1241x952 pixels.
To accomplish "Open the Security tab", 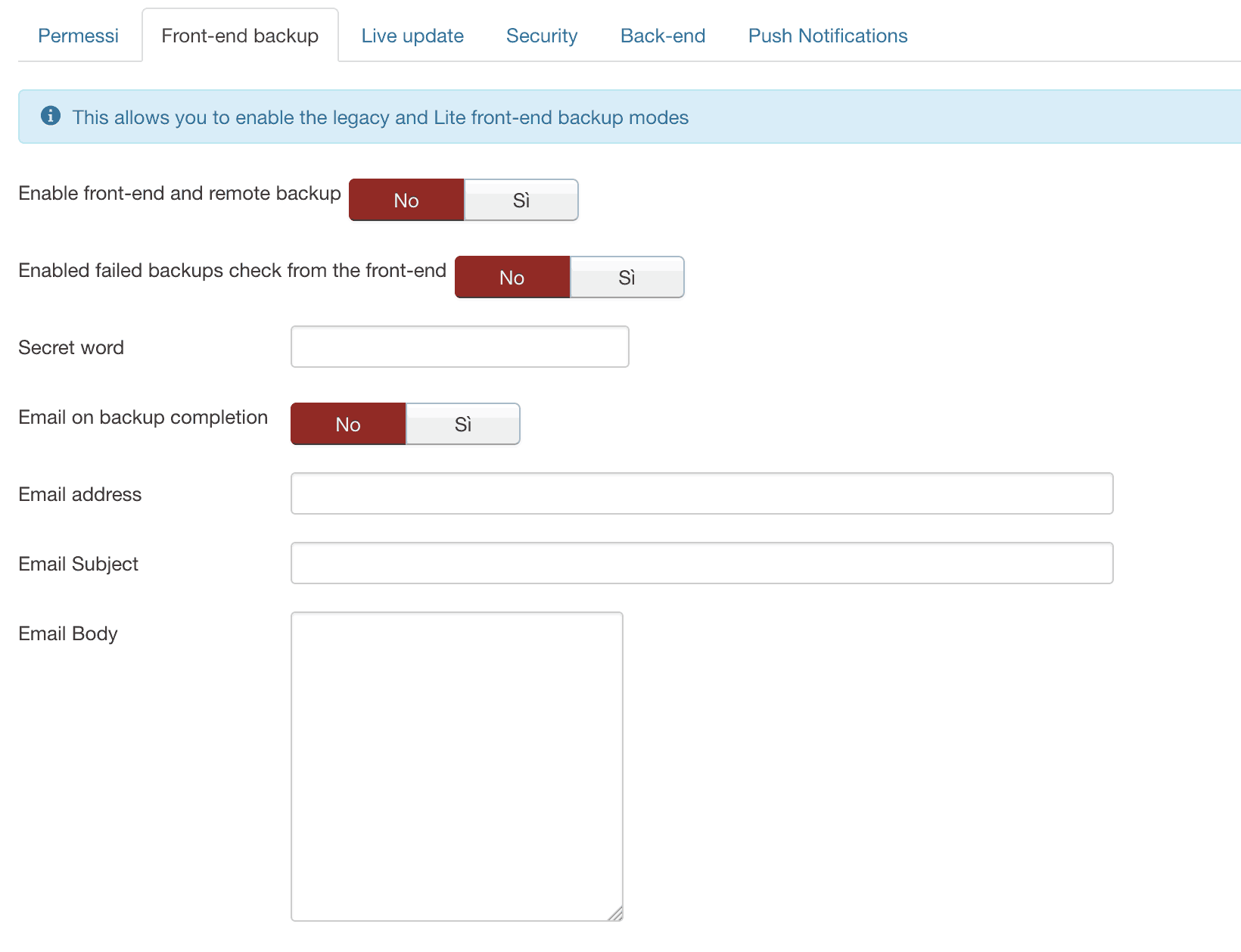I will point(542,36).
